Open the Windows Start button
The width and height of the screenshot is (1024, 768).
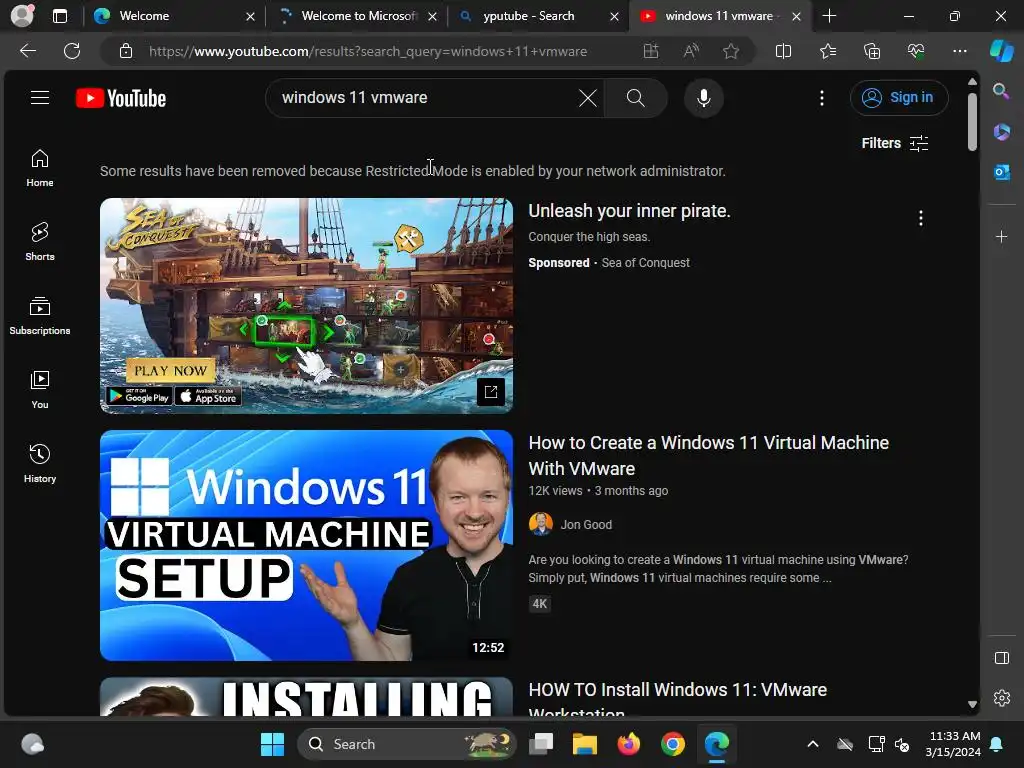click(x=272, y=744)
